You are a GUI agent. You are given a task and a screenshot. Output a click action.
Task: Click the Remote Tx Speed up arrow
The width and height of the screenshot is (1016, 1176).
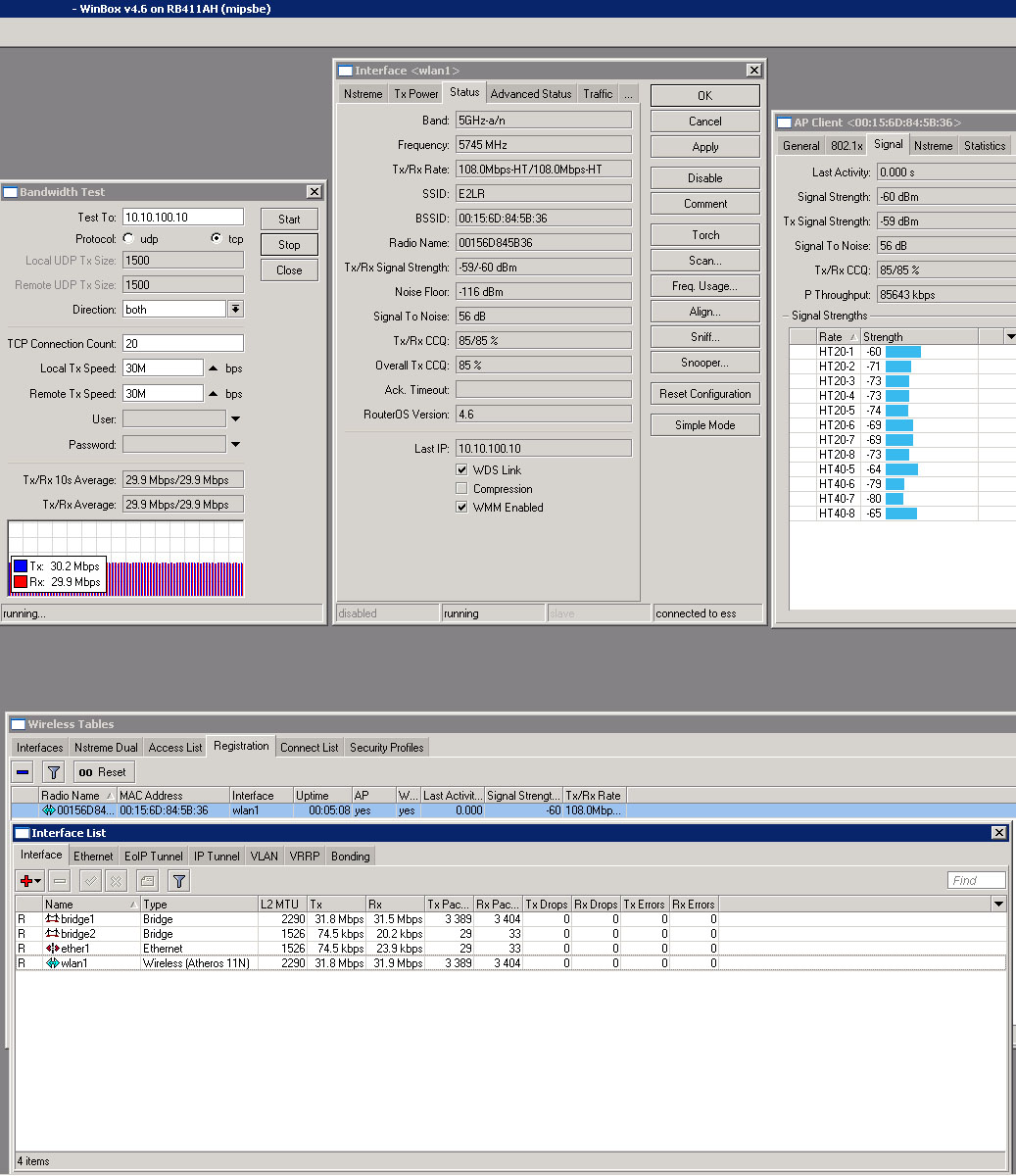coord(214,394)
